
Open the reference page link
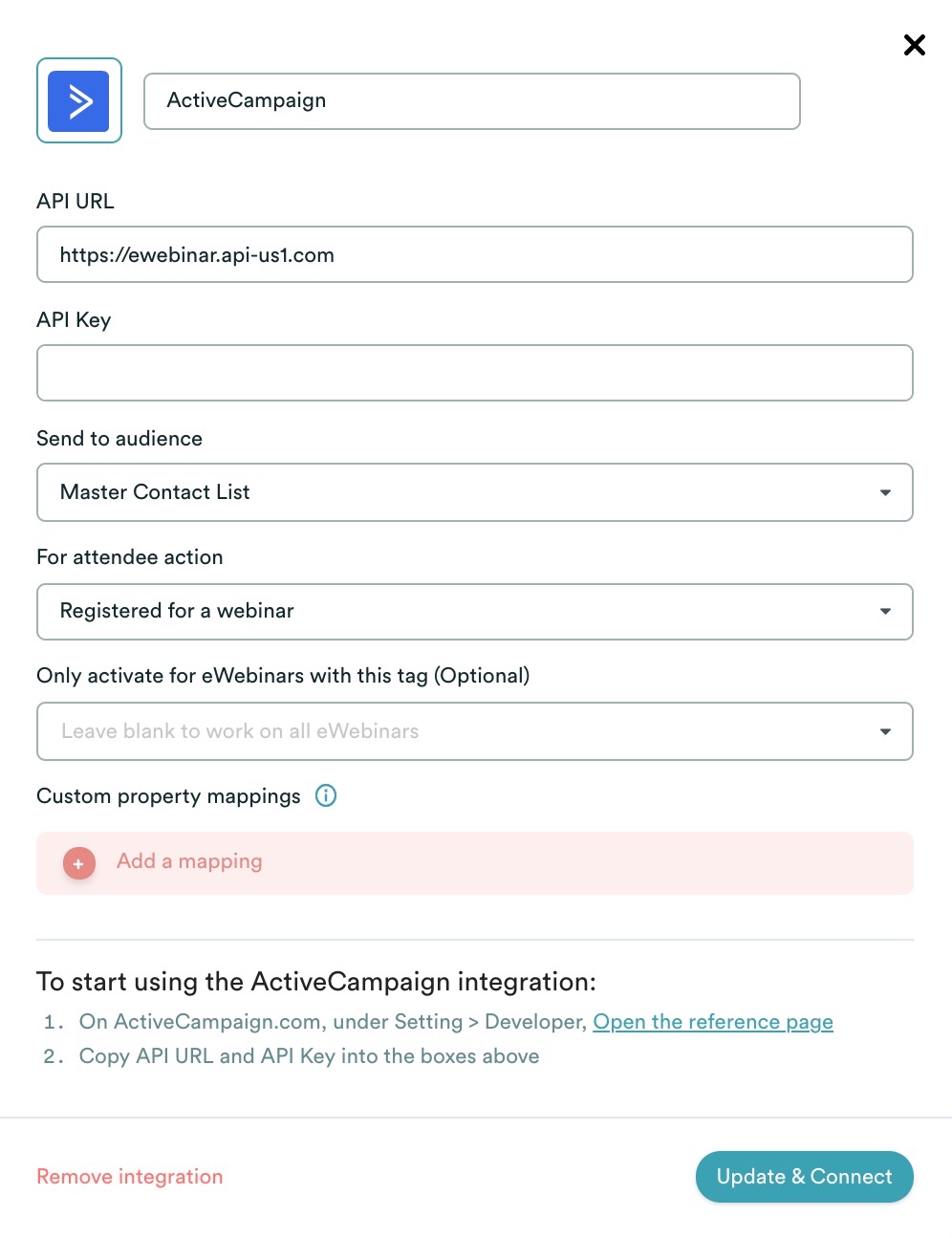pyautogui.click(x=712, y=1022)
